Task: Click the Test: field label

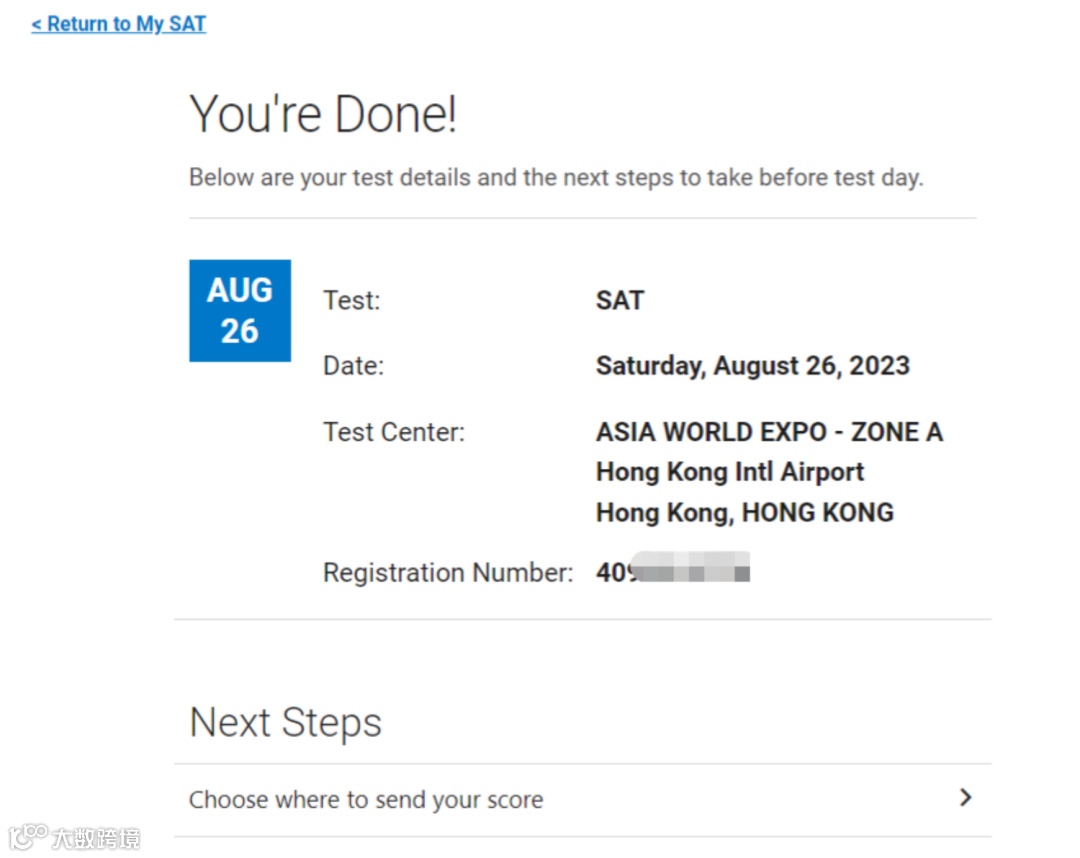Action: tap(352, 301)
